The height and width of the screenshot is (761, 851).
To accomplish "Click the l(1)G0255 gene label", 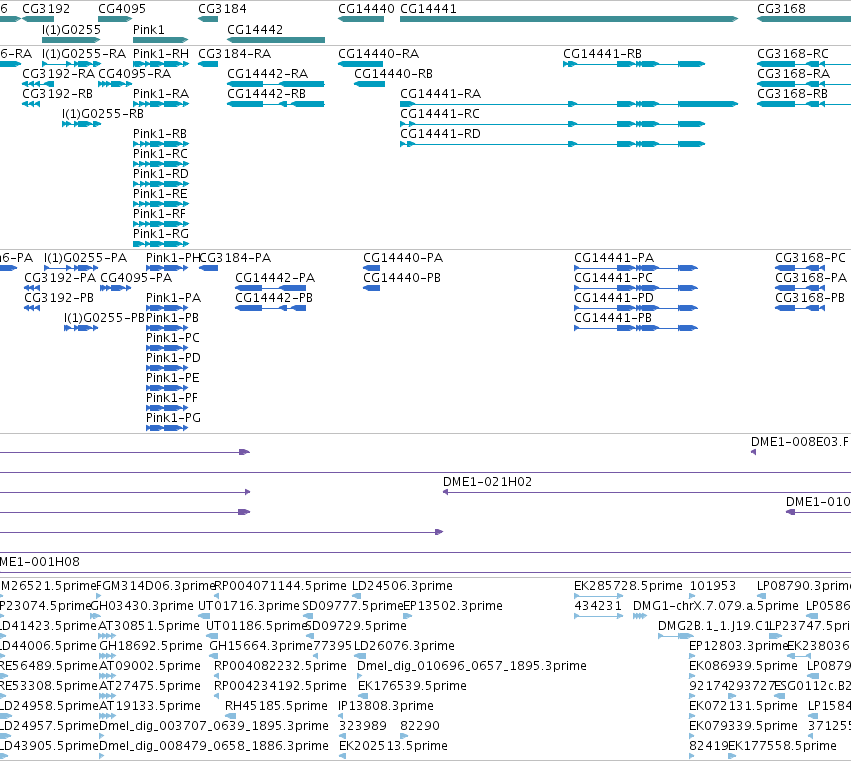I will 71,30.
